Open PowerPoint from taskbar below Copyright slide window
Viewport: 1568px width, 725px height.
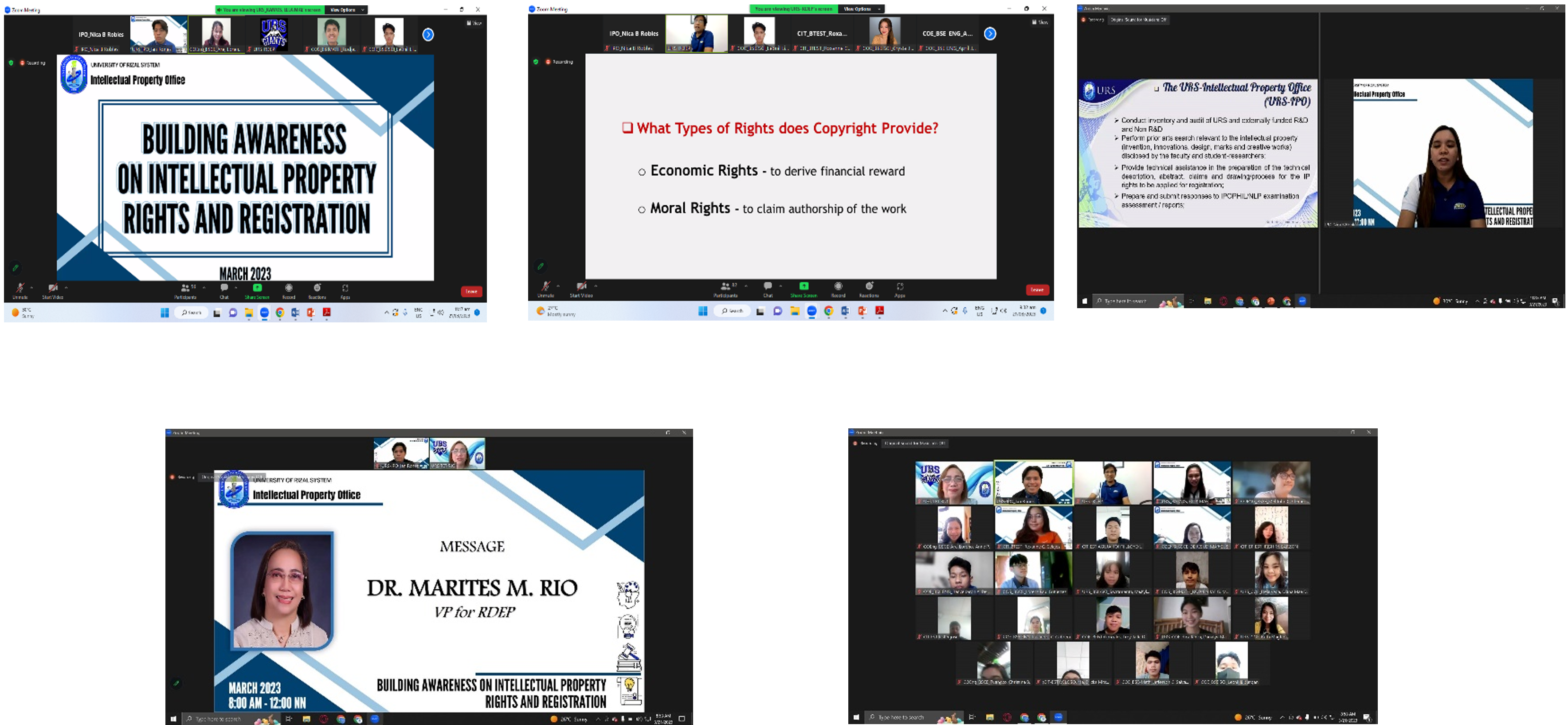[x=862, y=311]
